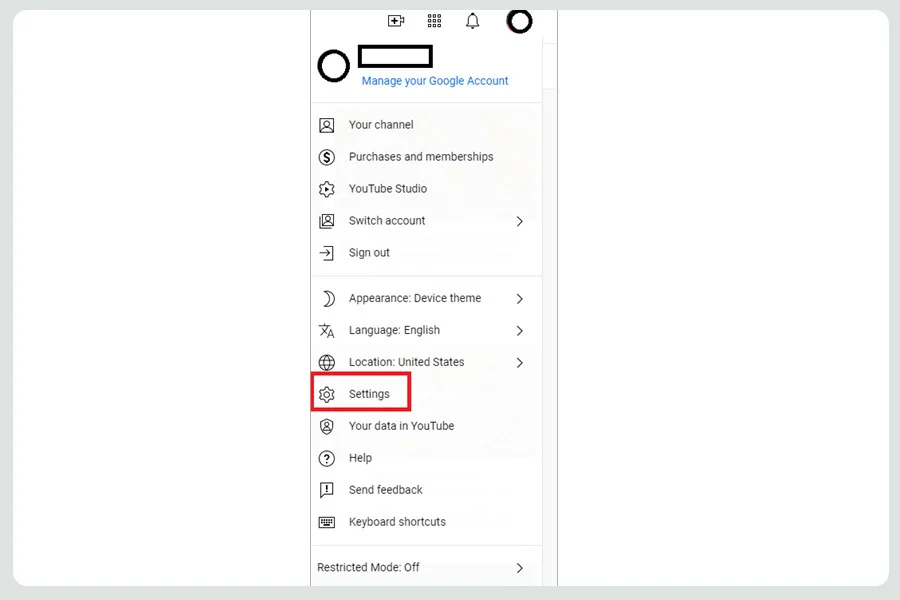
Task: Click the YouTube Studio gear-play icon
Action: [327, 189]
